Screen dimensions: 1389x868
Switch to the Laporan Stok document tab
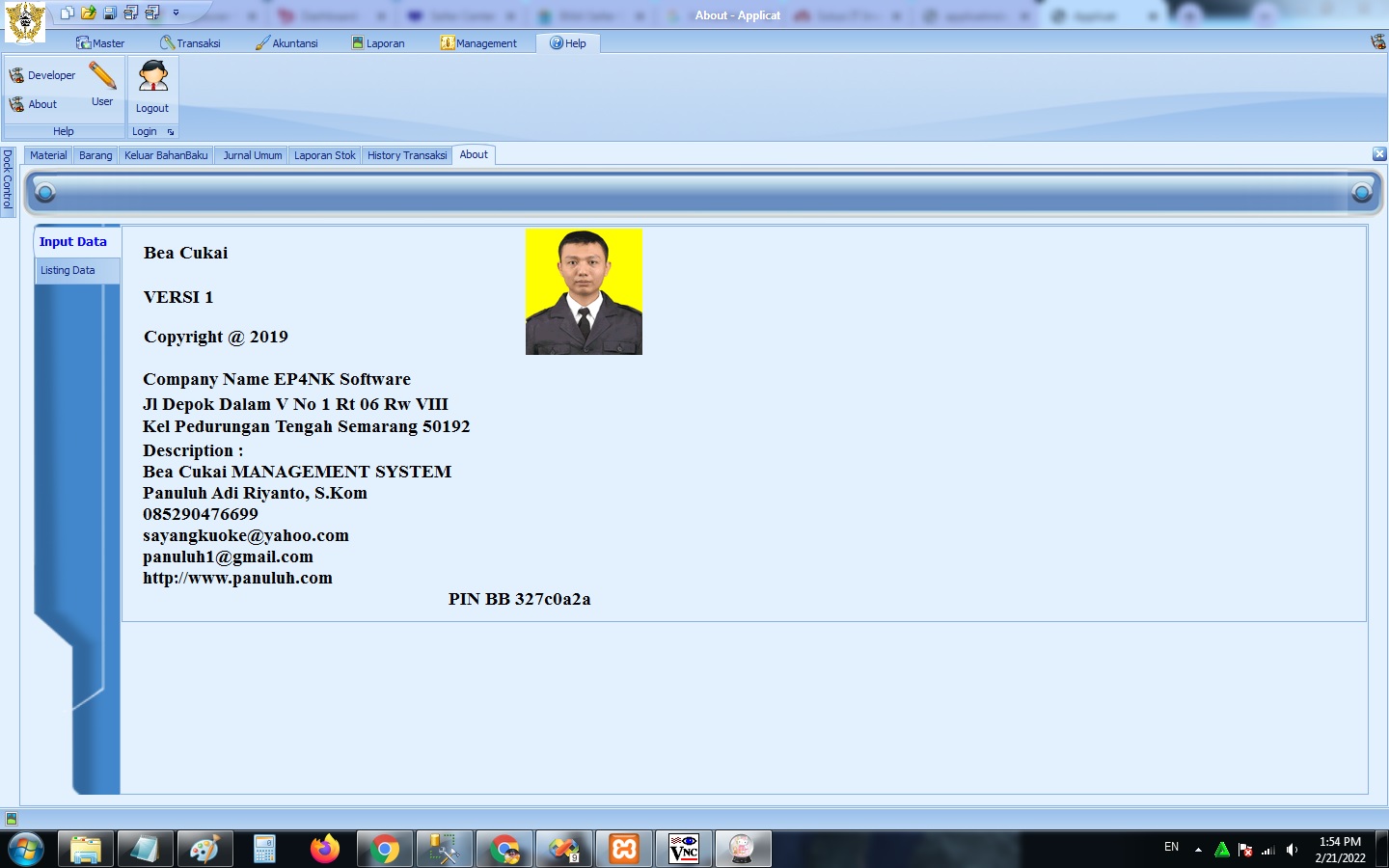(x=324, y=155)
